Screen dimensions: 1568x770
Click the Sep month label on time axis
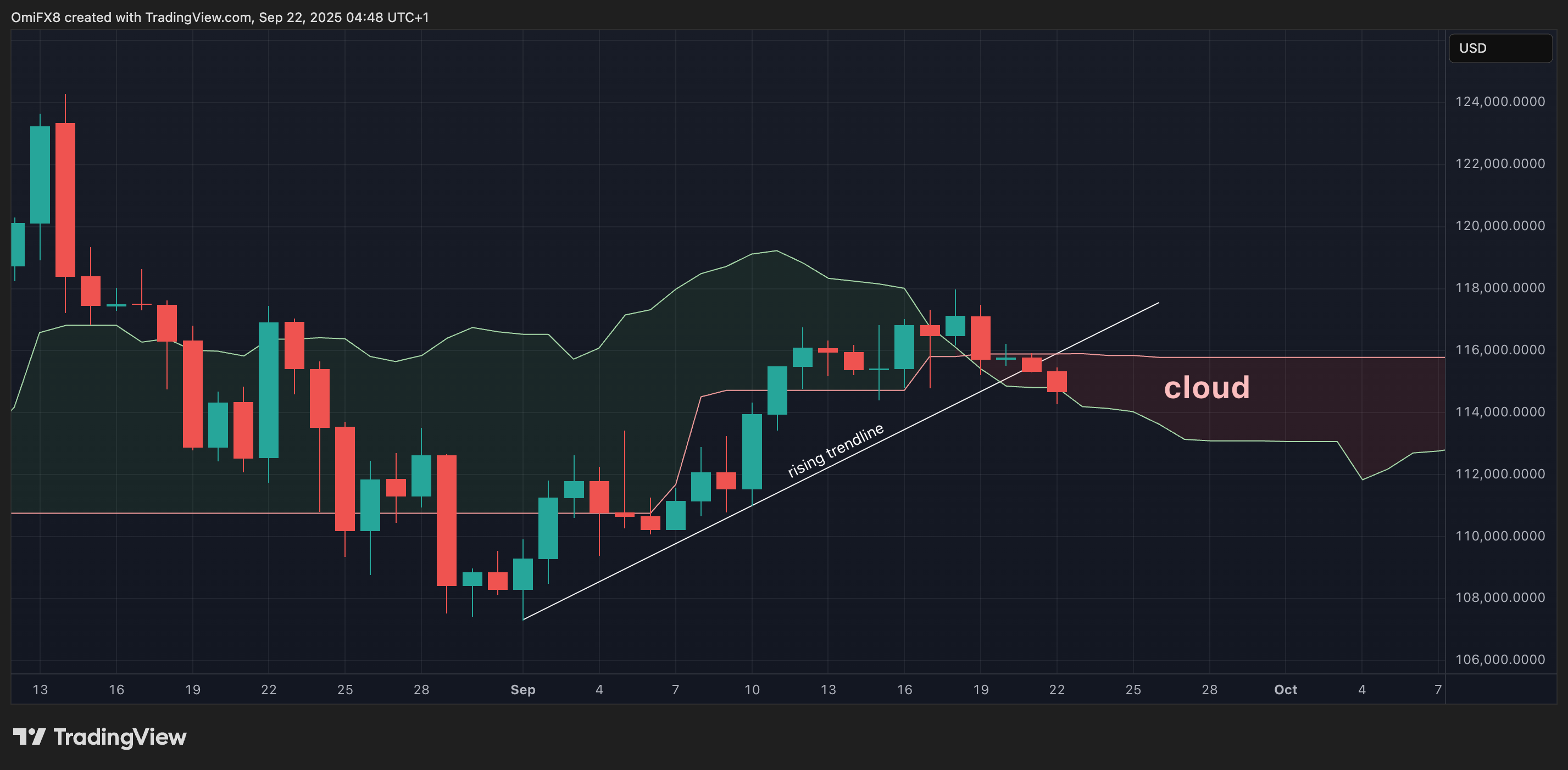(x=523, y=690)
